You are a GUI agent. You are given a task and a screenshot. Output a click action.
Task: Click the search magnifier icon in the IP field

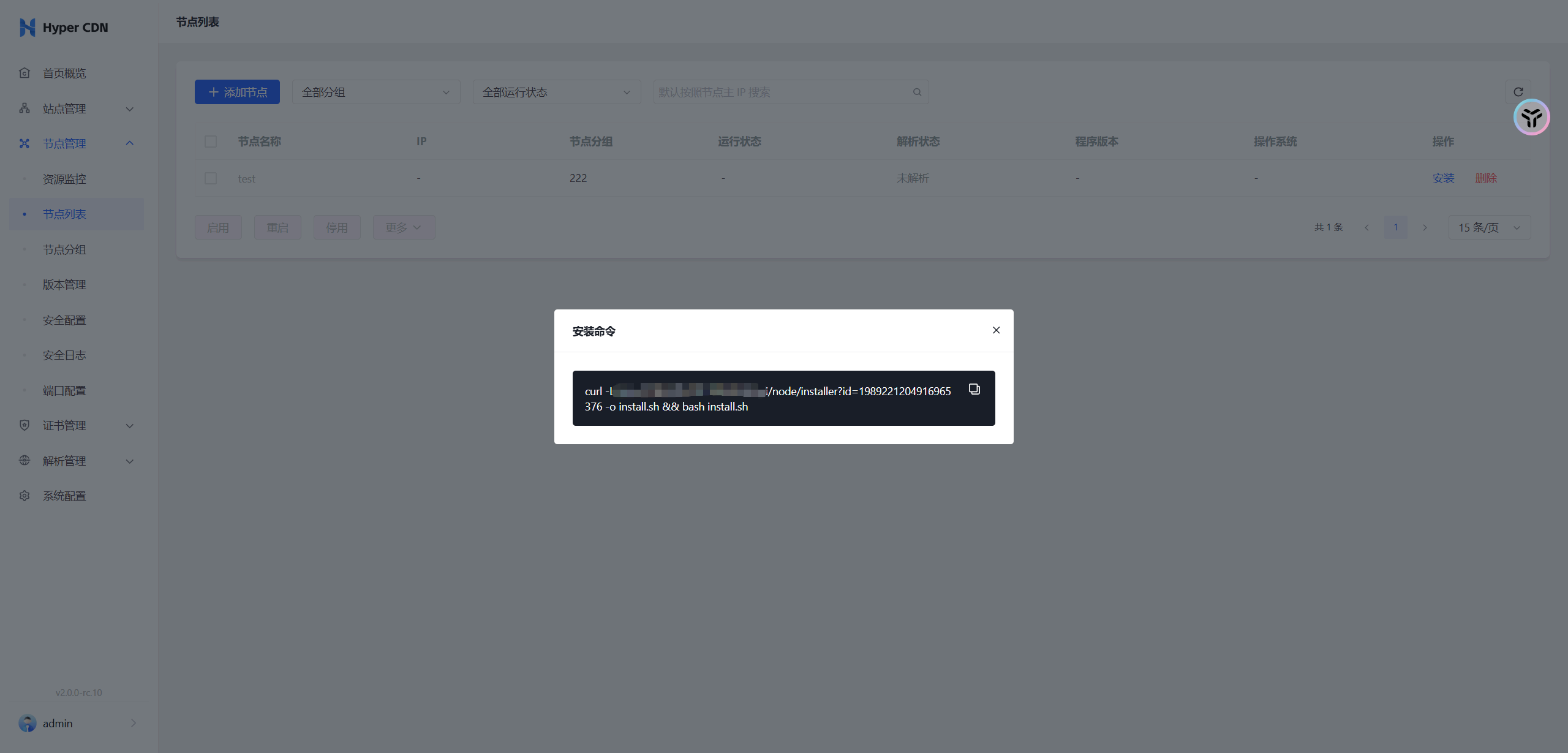click(917, 92)
